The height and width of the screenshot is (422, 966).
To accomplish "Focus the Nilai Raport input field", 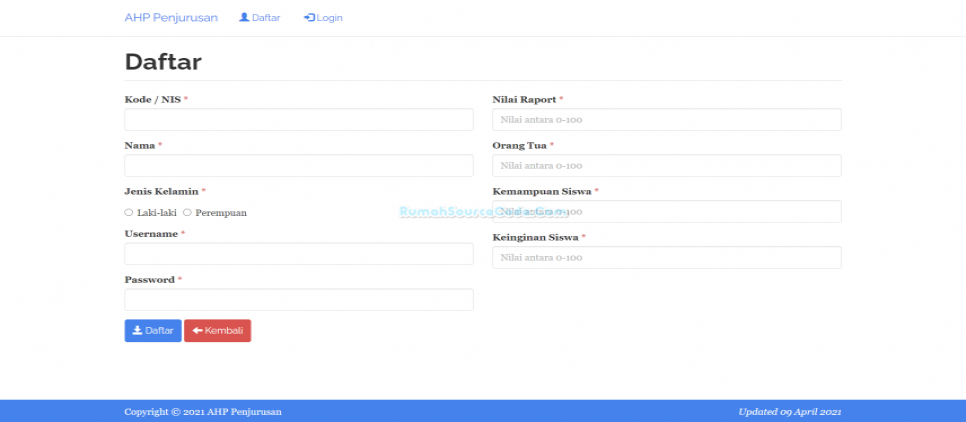I will 666,120.
